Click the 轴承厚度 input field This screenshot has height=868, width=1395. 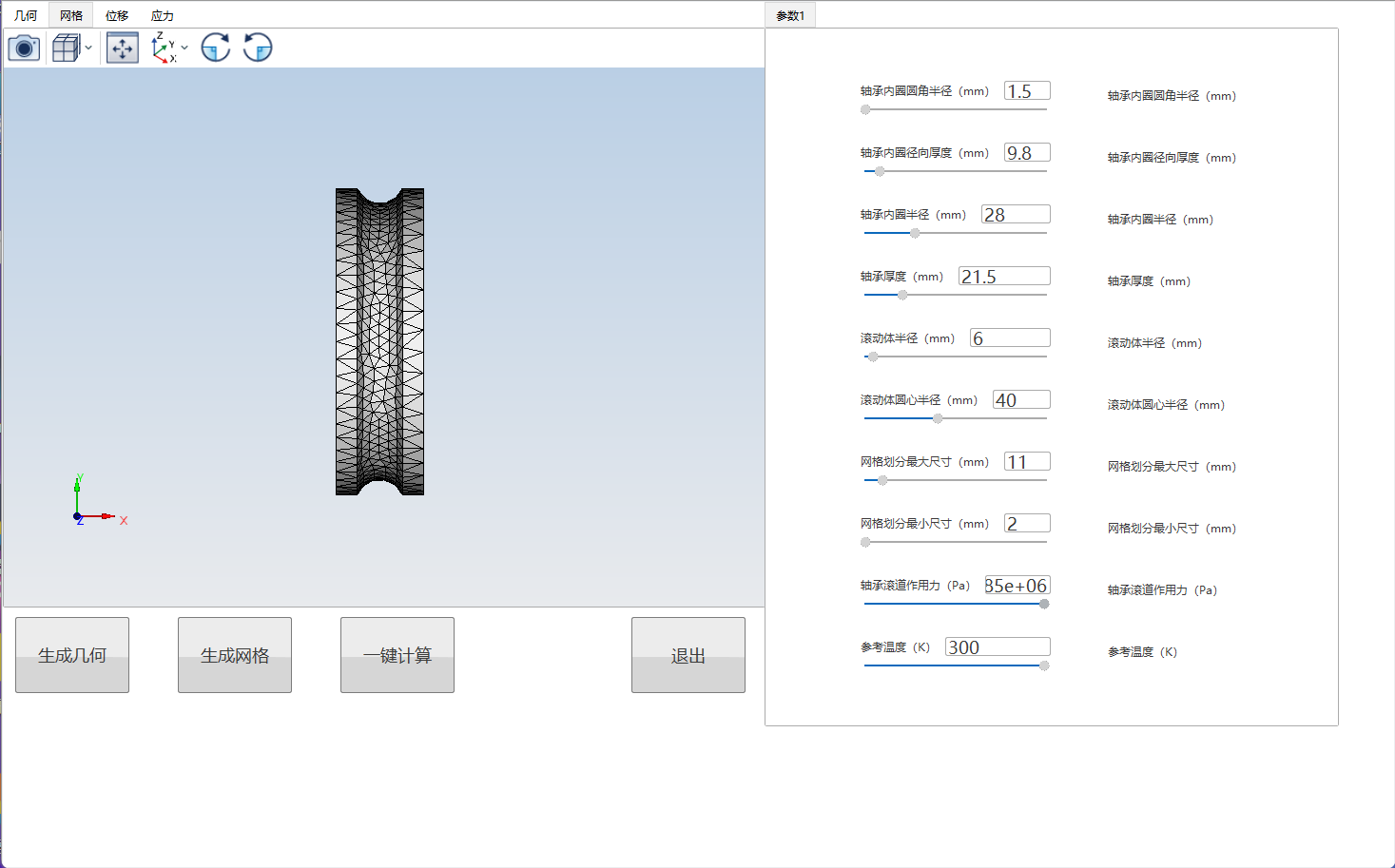click(x=1004, y=277)
